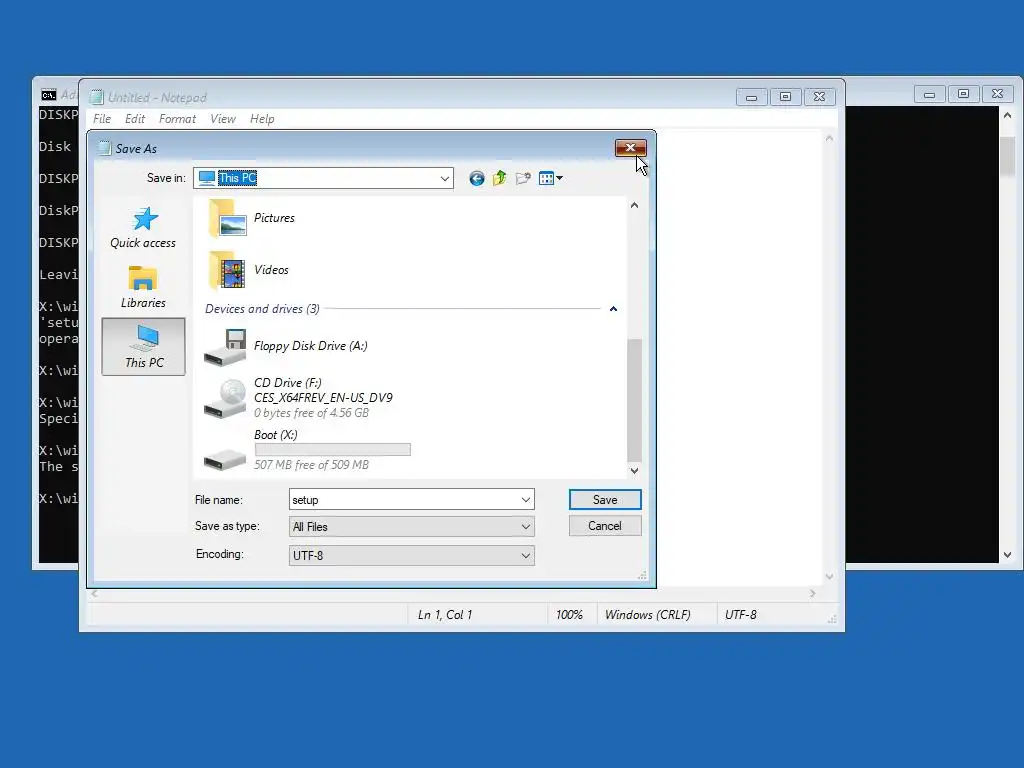Close the Save As dialog
The width and height of the screenshot is (1024, 768).
point(630,148)
